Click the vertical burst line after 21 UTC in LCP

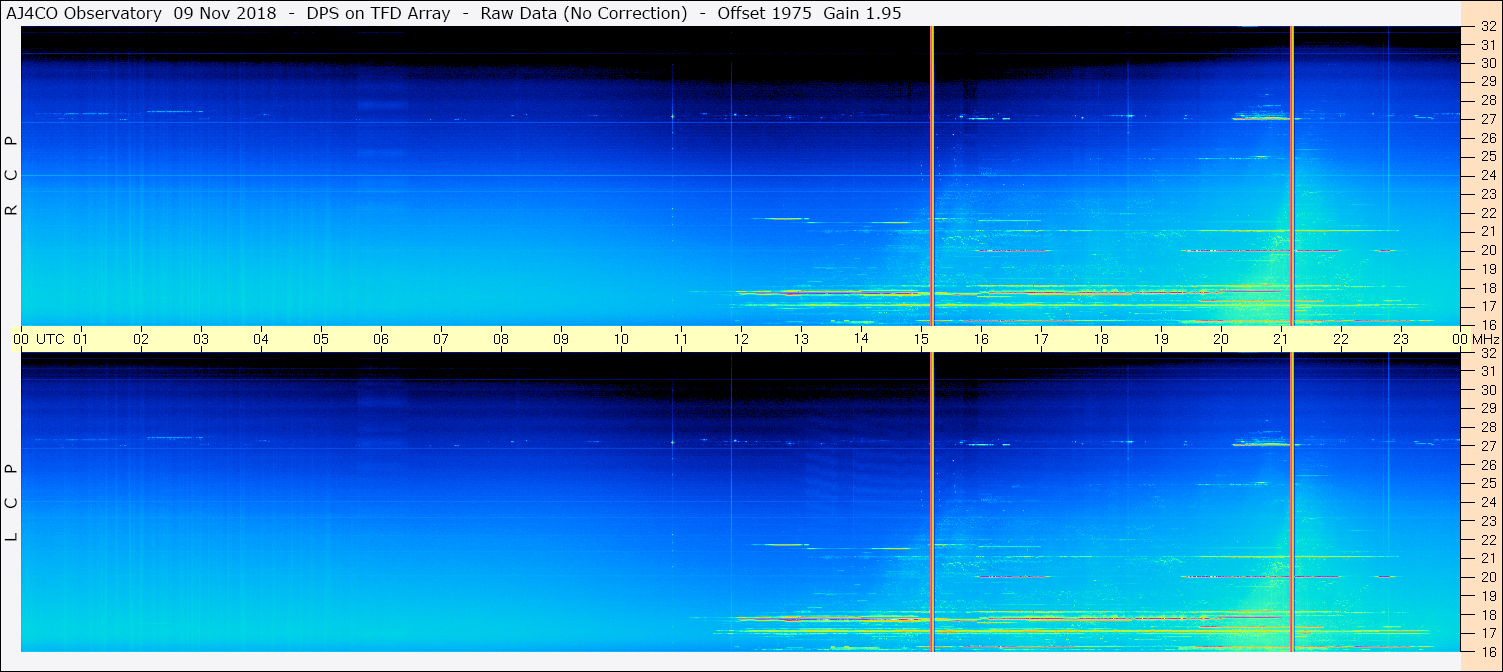[x=1292, y=502]
